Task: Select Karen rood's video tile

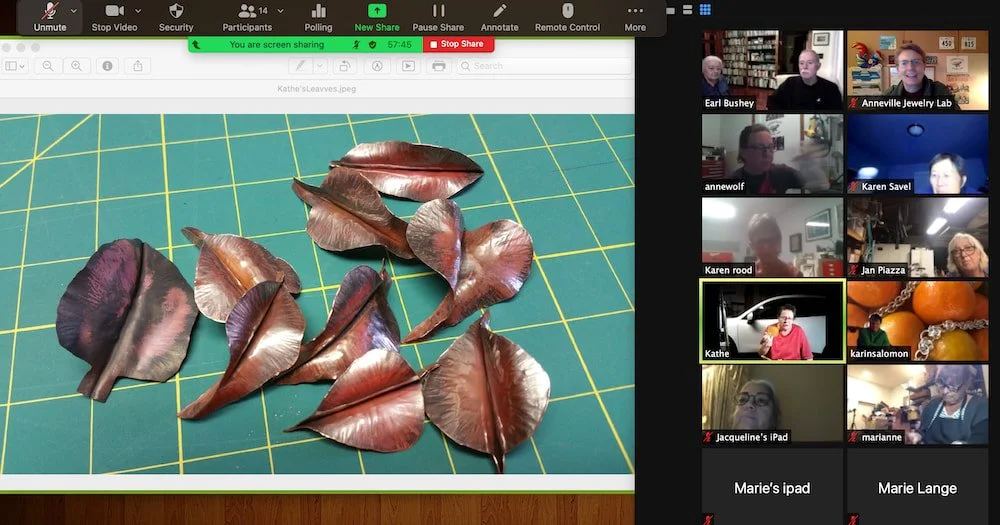Action: click(772, 237)
